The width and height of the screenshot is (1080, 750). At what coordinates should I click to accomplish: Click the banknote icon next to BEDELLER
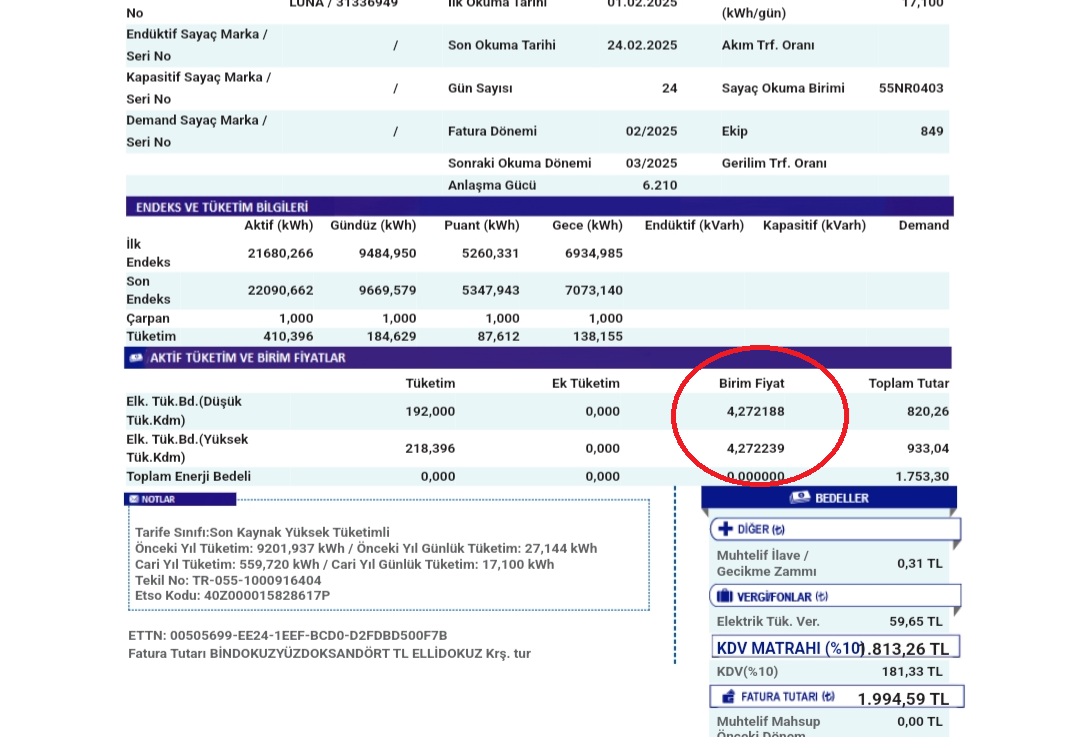pyautogui.click(x=800, y=497)
